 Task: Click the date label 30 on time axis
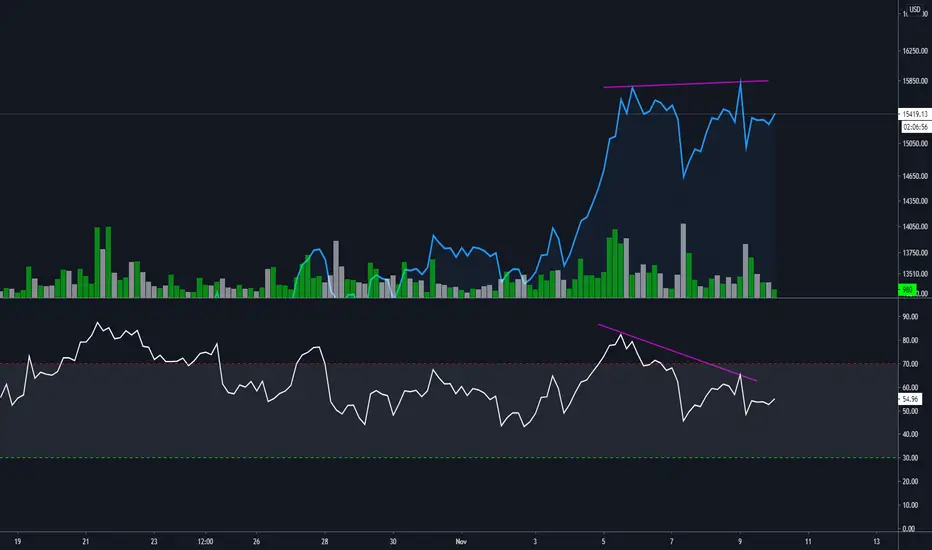point(393,542)
